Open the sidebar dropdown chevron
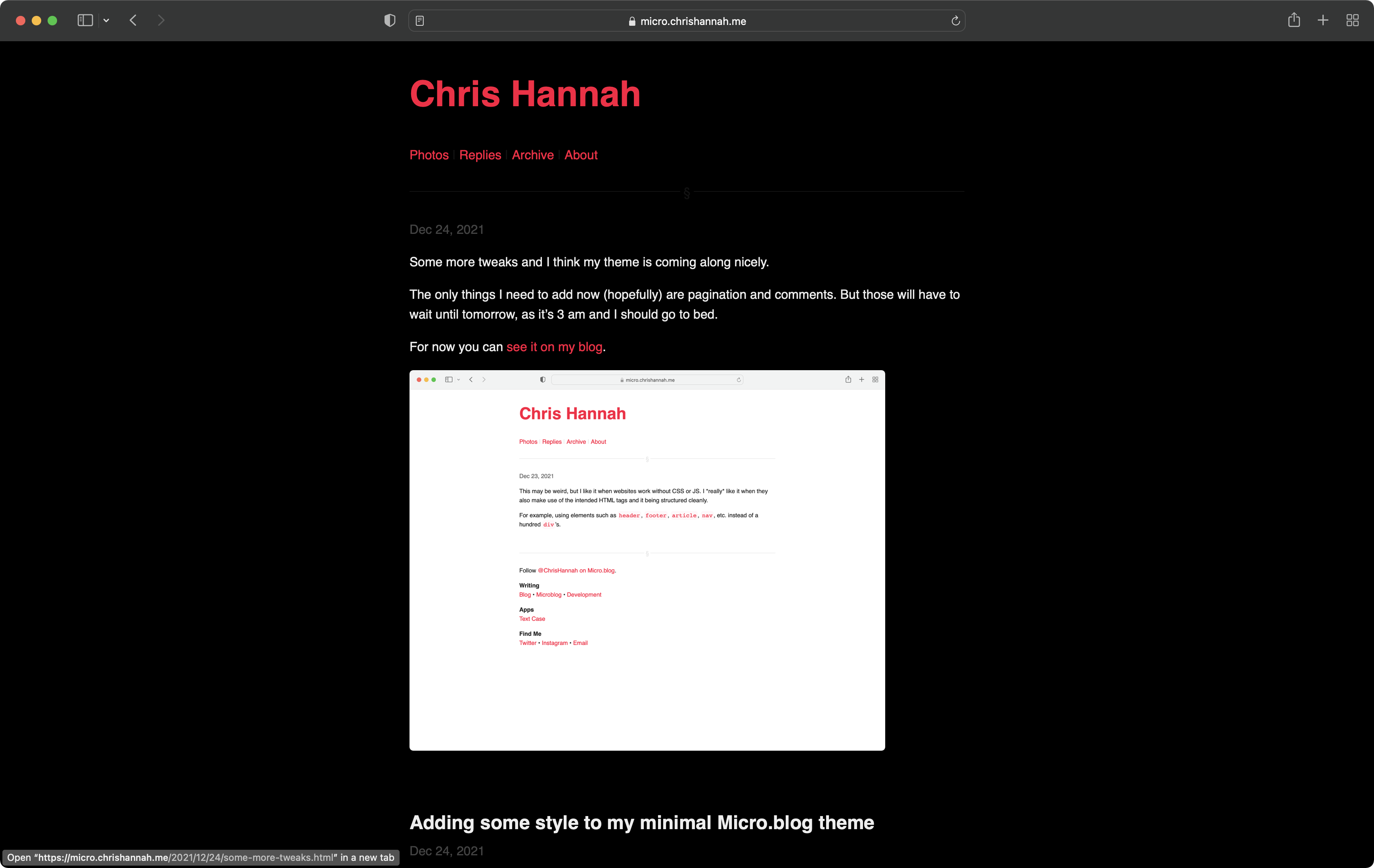Screen dimensions: 1374x868 point(106,21)
